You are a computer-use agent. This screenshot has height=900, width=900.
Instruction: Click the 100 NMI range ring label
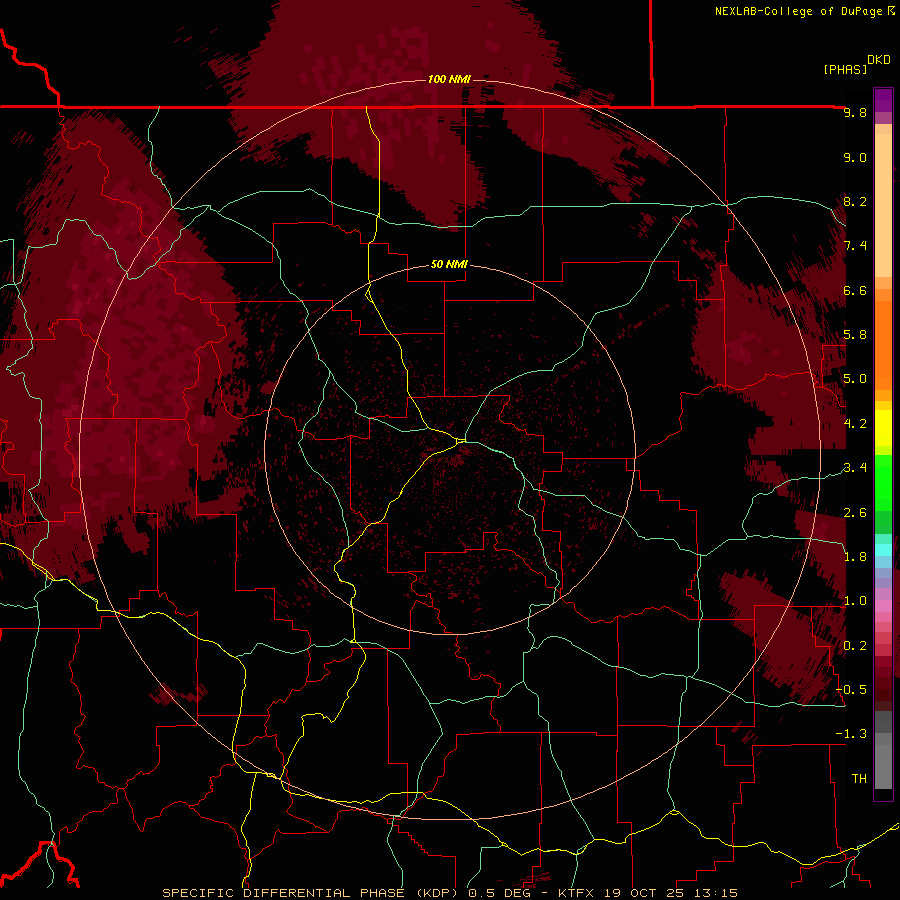pos(449,79)
